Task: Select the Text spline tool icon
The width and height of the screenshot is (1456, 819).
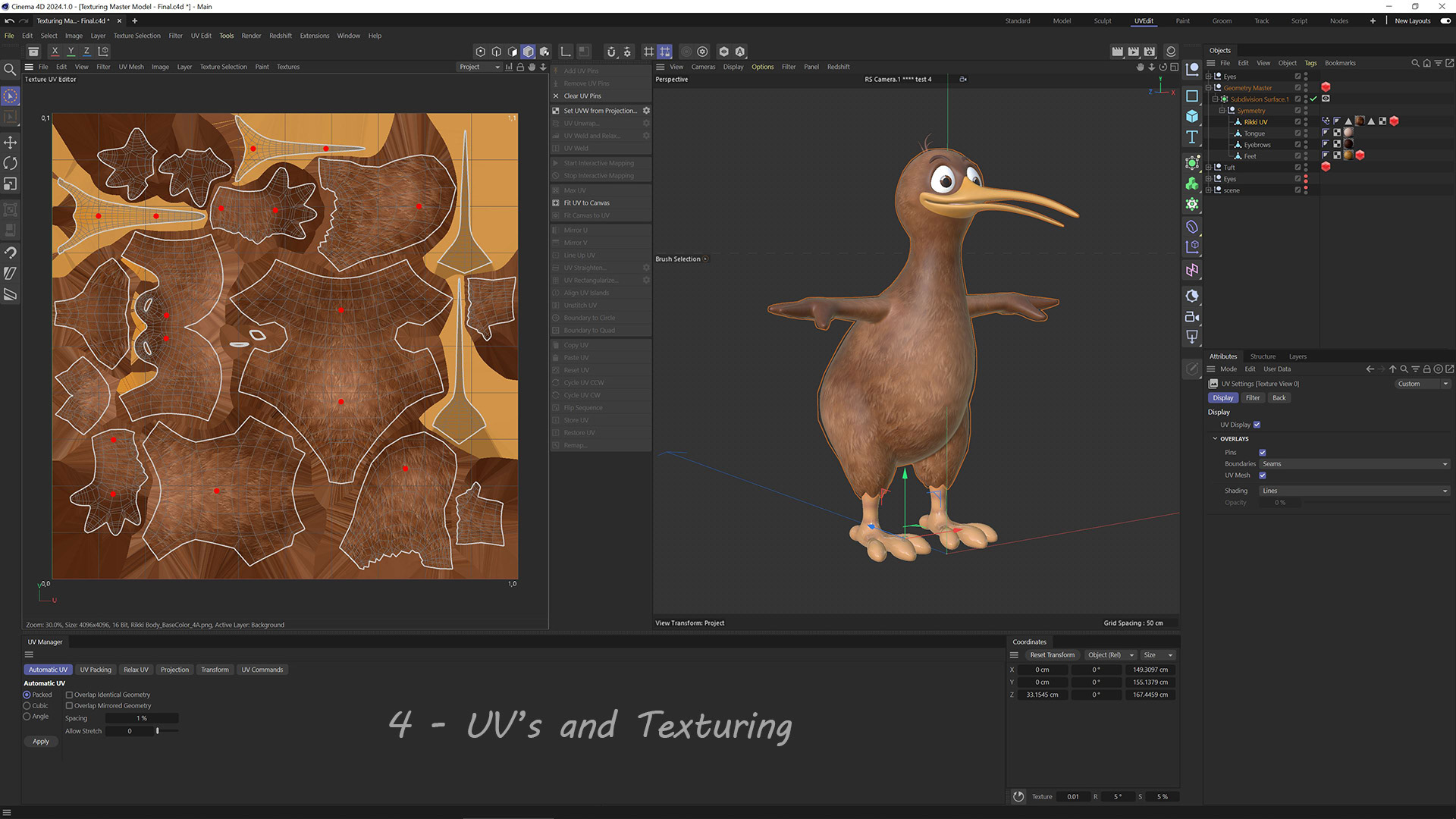Action: (x=1192, y=137)
